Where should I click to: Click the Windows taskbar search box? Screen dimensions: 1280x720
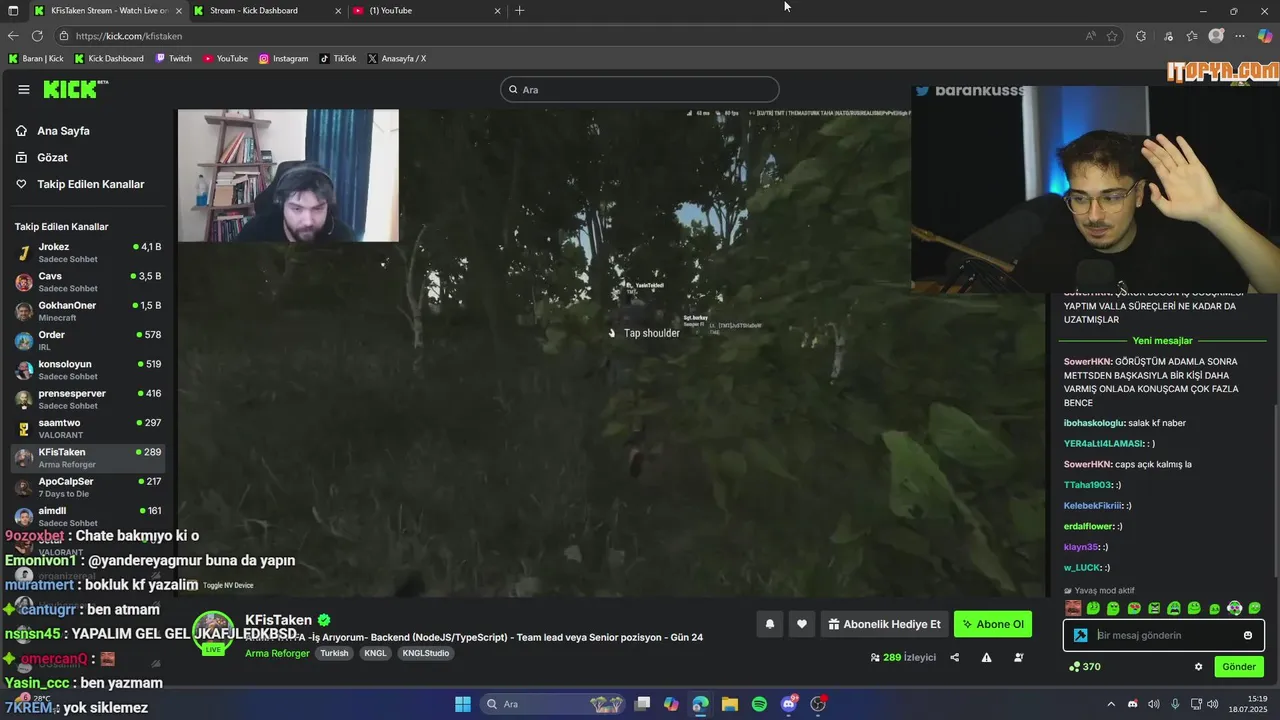coord(553,704)
